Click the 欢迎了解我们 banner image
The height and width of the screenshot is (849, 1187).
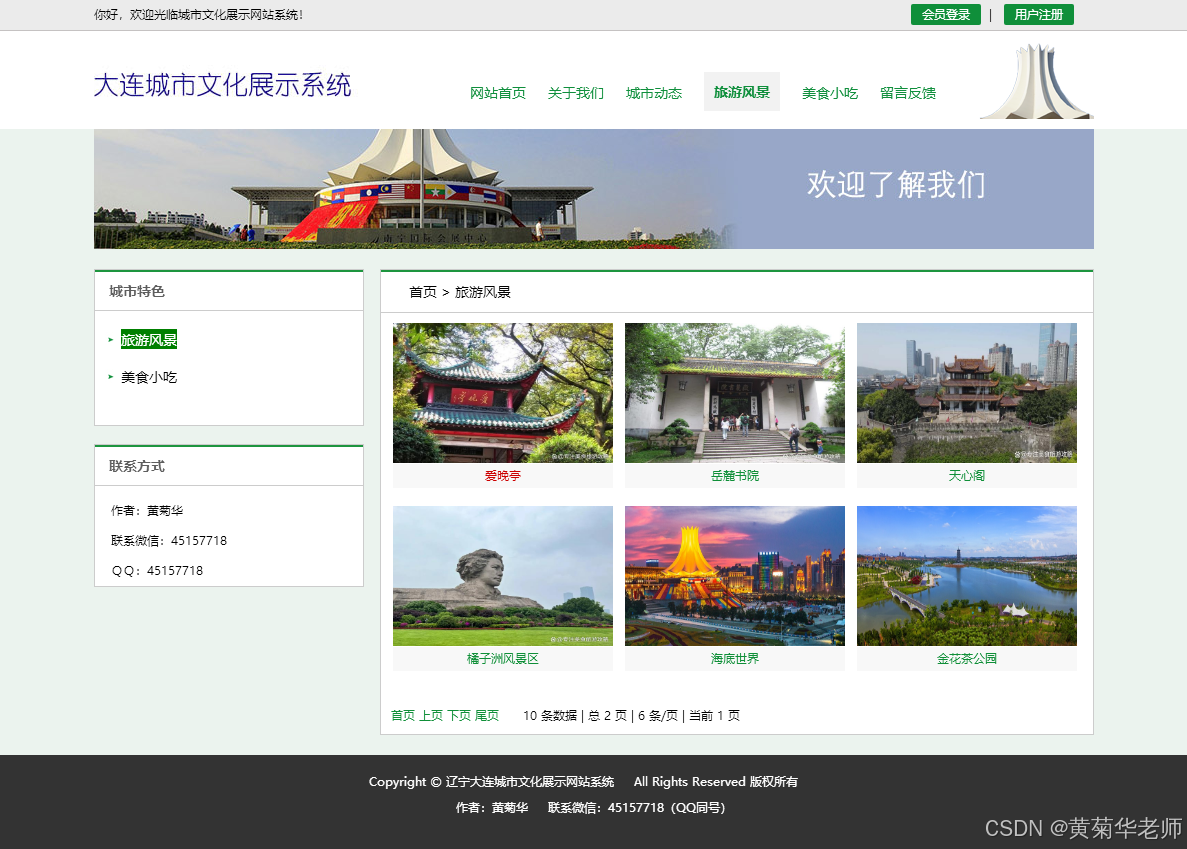pos(594,189)
